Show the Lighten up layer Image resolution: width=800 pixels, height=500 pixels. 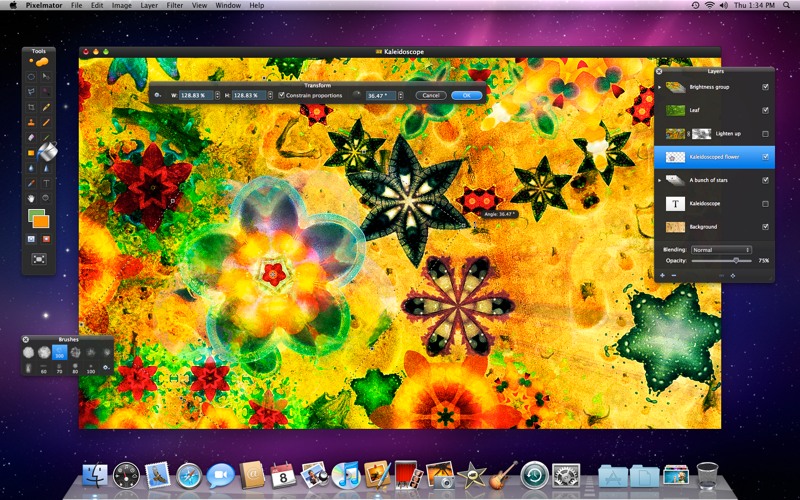click(x=765, y=133)
